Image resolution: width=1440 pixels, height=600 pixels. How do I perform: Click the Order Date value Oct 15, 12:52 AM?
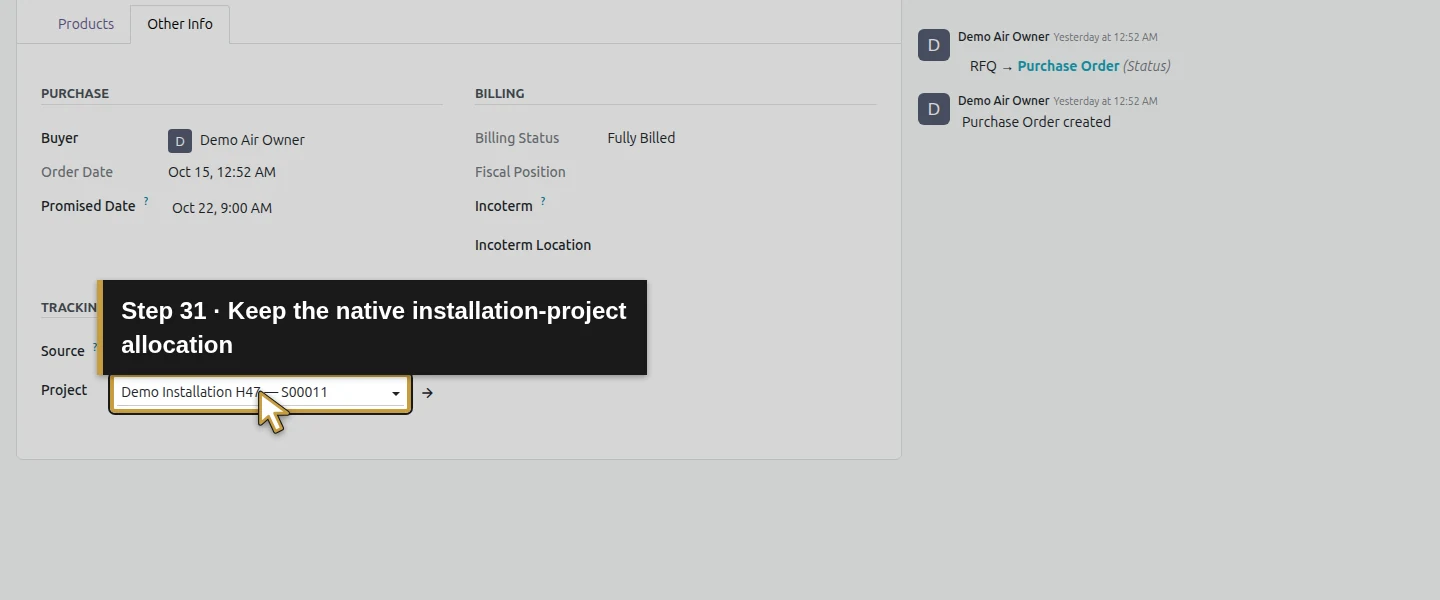coord(222,172)
